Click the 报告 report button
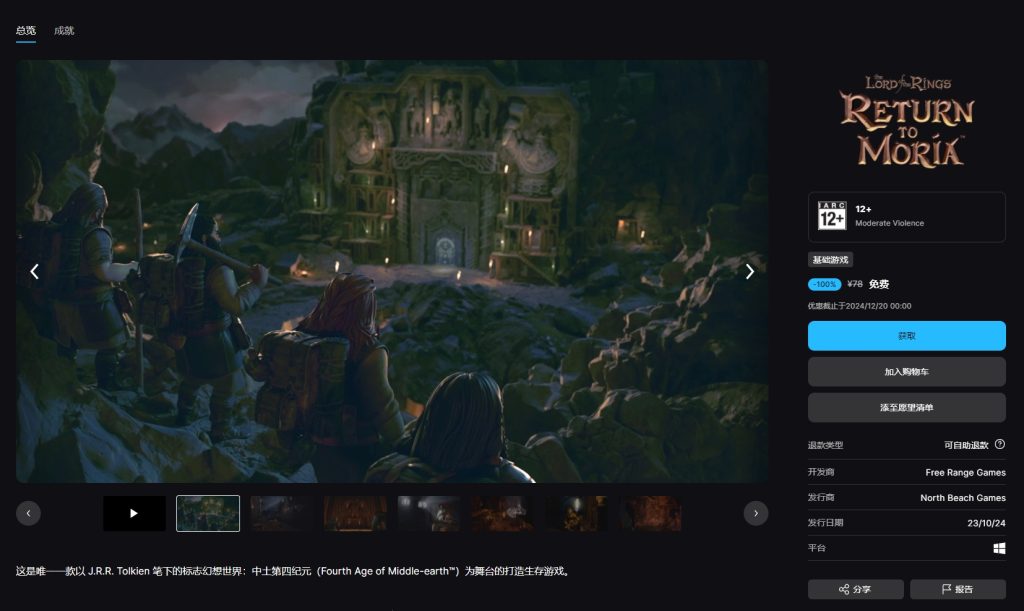This screenshot has width=1024, height=611. coord(957,589)
